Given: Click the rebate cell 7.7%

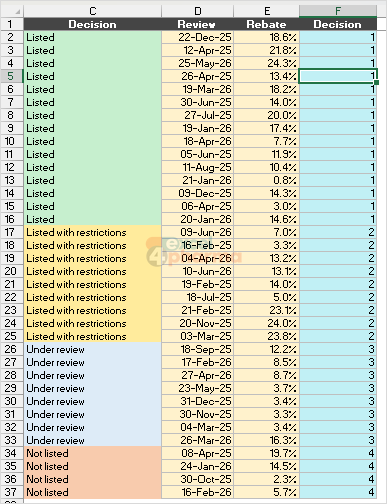Looking at the screenshot, I should [x=266, y=141].
